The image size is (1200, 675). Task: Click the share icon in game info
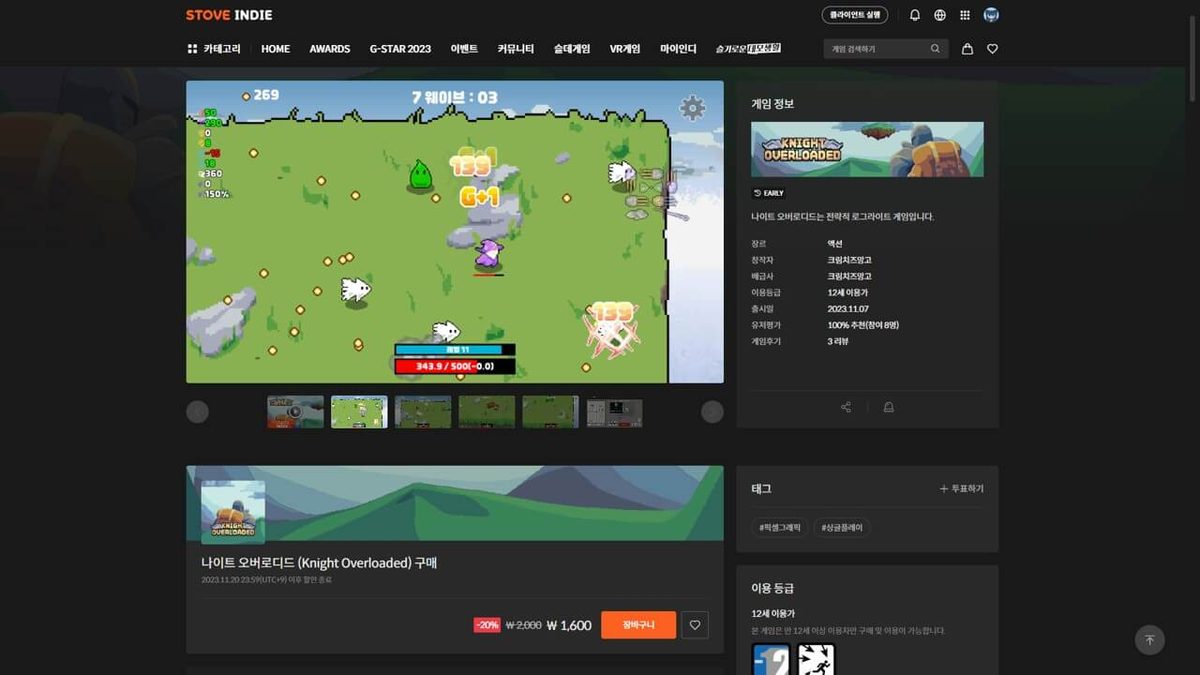pyautogui.click(x=846, y=407)
